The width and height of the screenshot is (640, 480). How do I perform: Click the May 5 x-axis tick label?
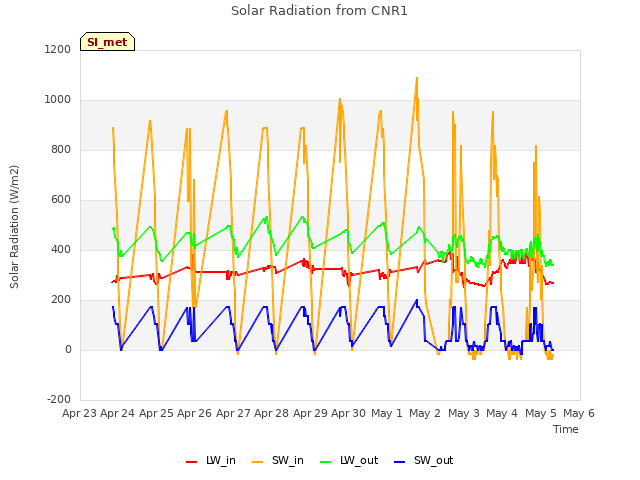(x=541, y=413)
